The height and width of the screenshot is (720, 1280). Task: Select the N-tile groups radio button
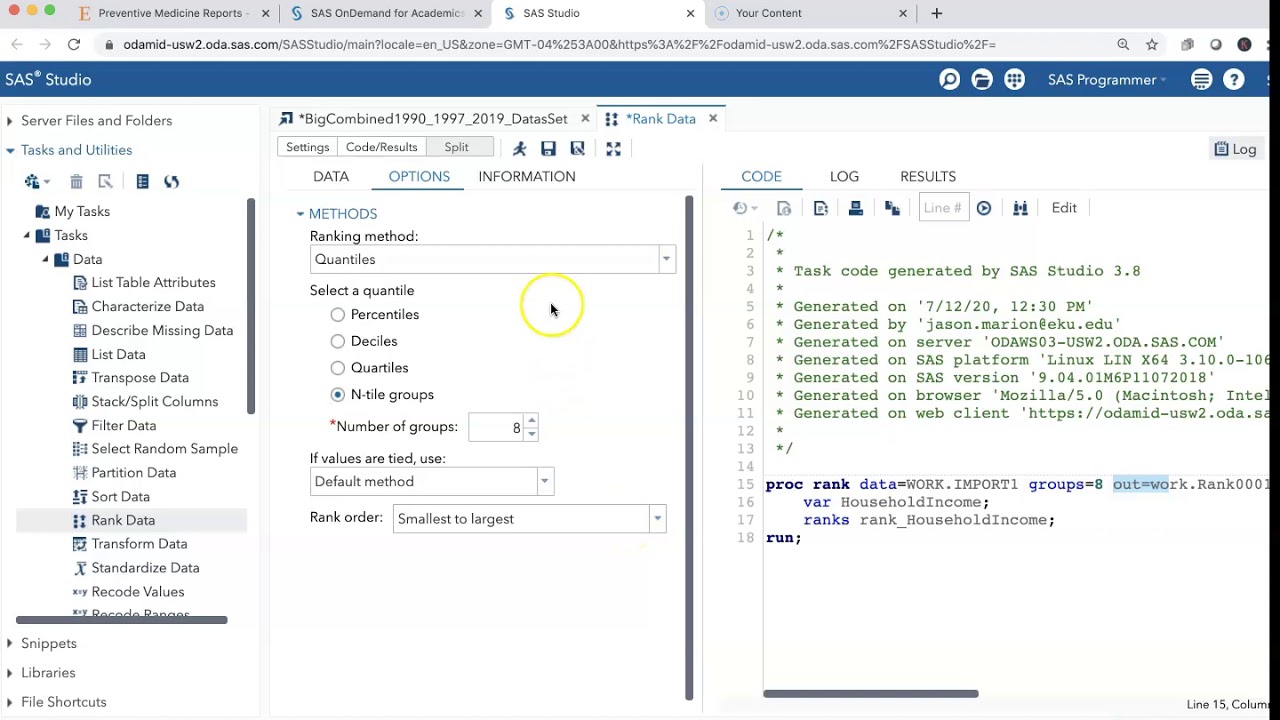(338, 394)
